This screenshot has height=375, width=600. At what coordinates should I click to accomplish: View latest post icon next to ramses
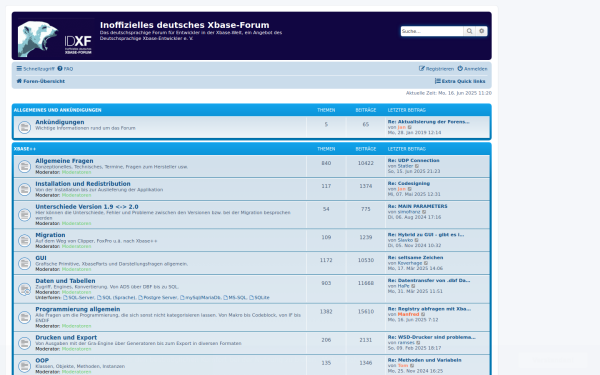click(418, 343)
